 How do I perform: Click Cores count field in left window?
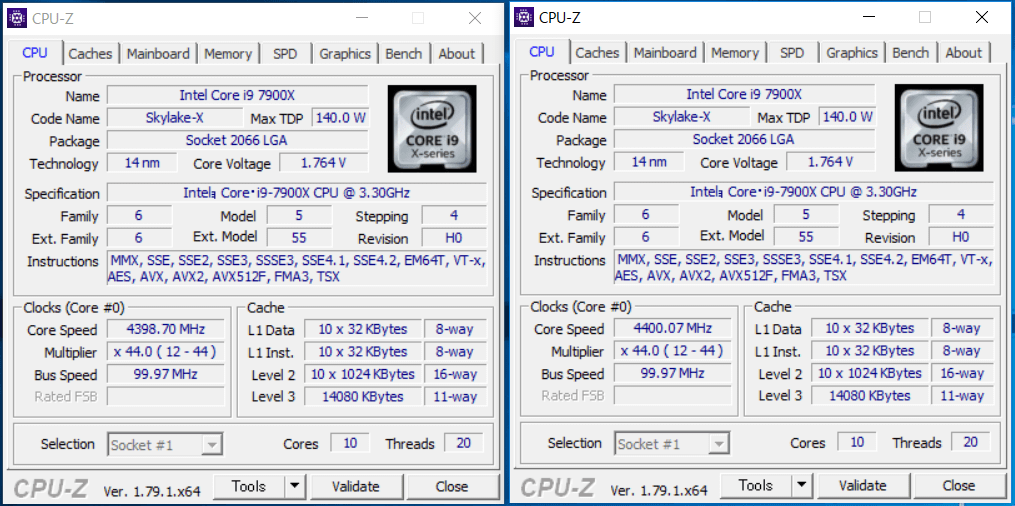coord(350,443)
